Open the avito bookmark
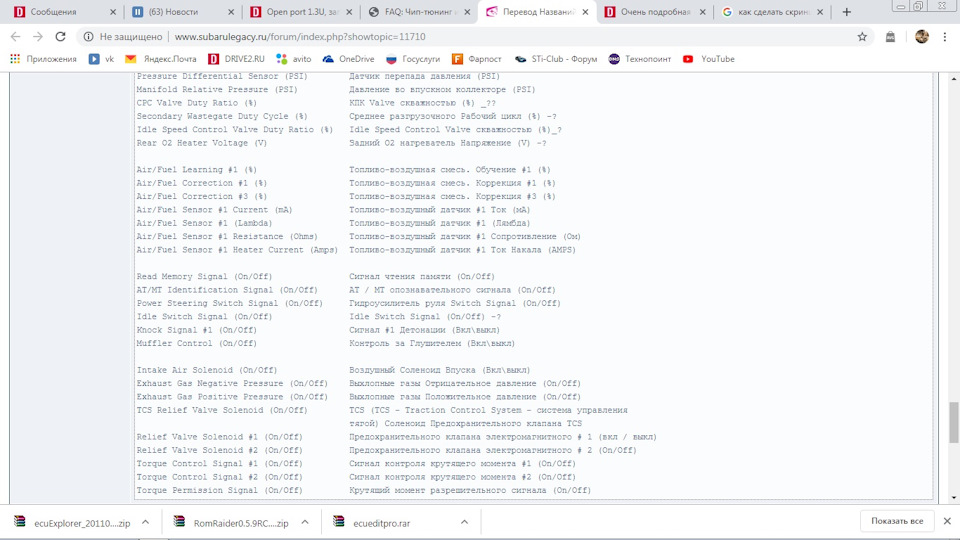 (294, 59)
